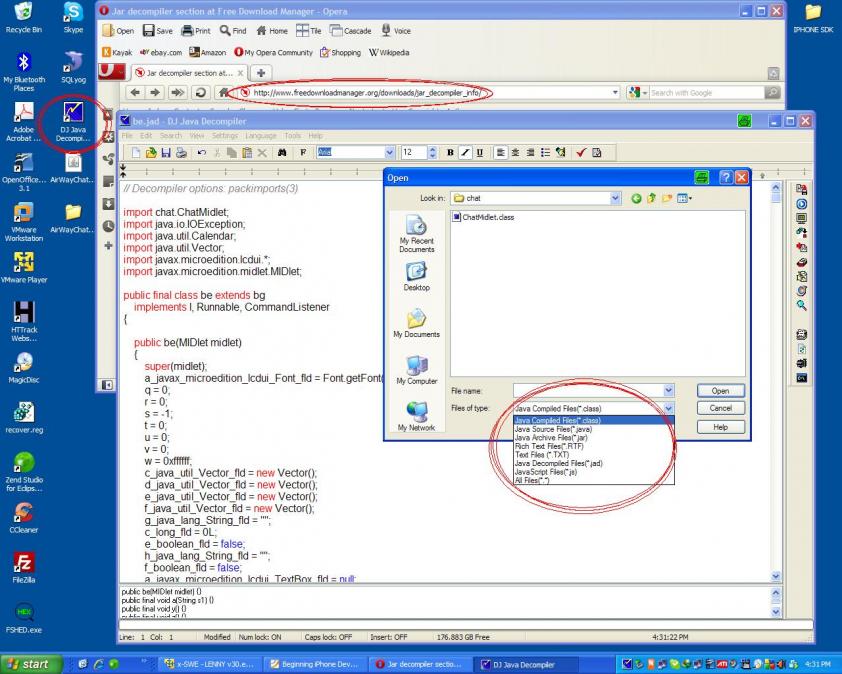The width and height of the screenshot is (842, 674).
Task: Click the Create New Folder icon
Action: [666, 198]
